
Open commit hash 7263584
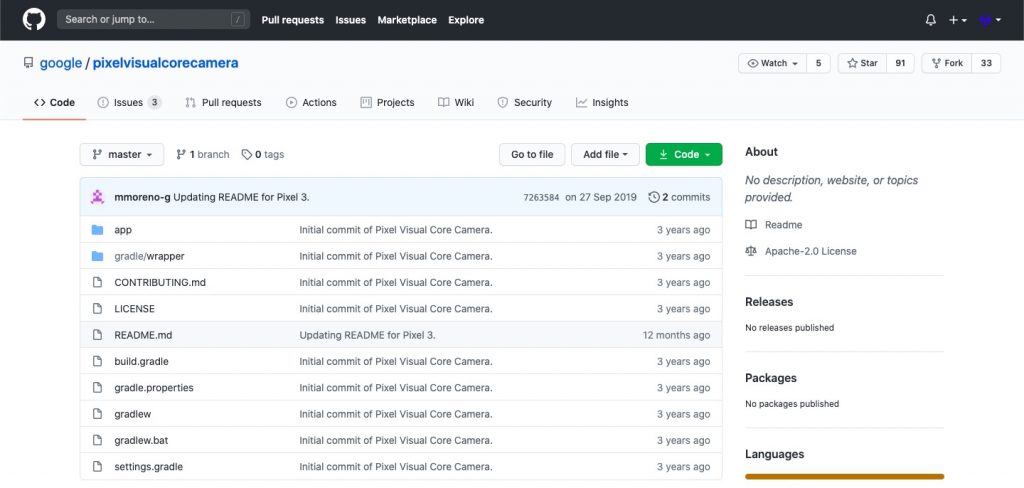(541, 197)
